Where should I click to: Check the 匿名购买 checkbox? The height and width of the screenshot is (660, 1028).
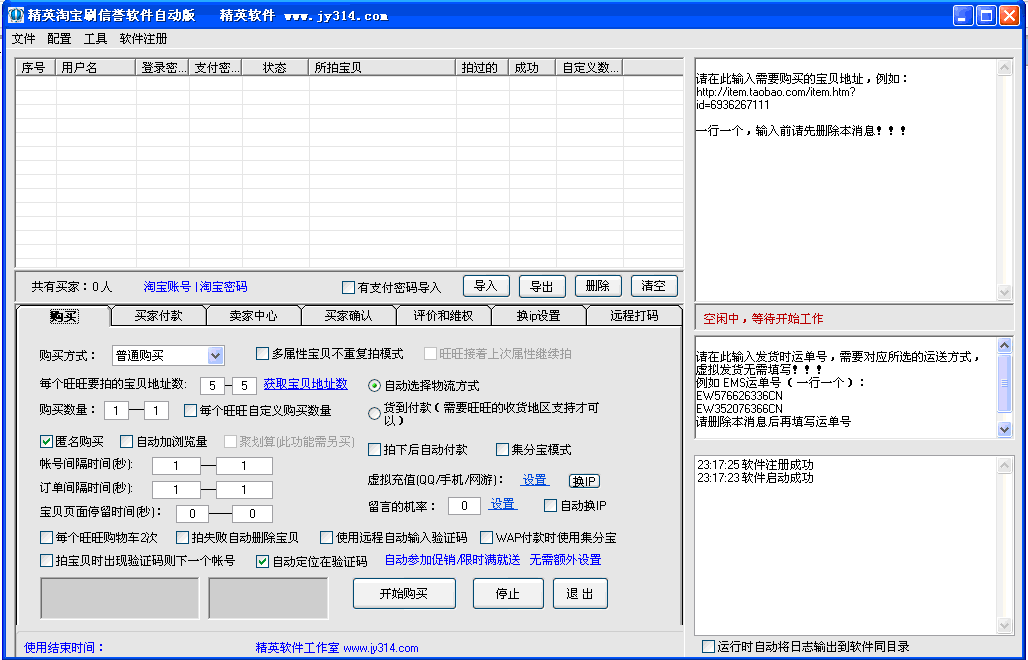47,441
